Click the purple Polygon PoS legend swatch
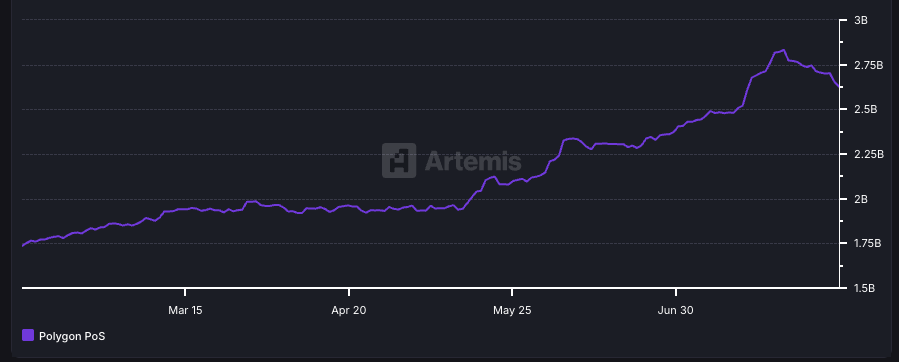This screenshot has width=899, height=362. (x=28, y=336)
